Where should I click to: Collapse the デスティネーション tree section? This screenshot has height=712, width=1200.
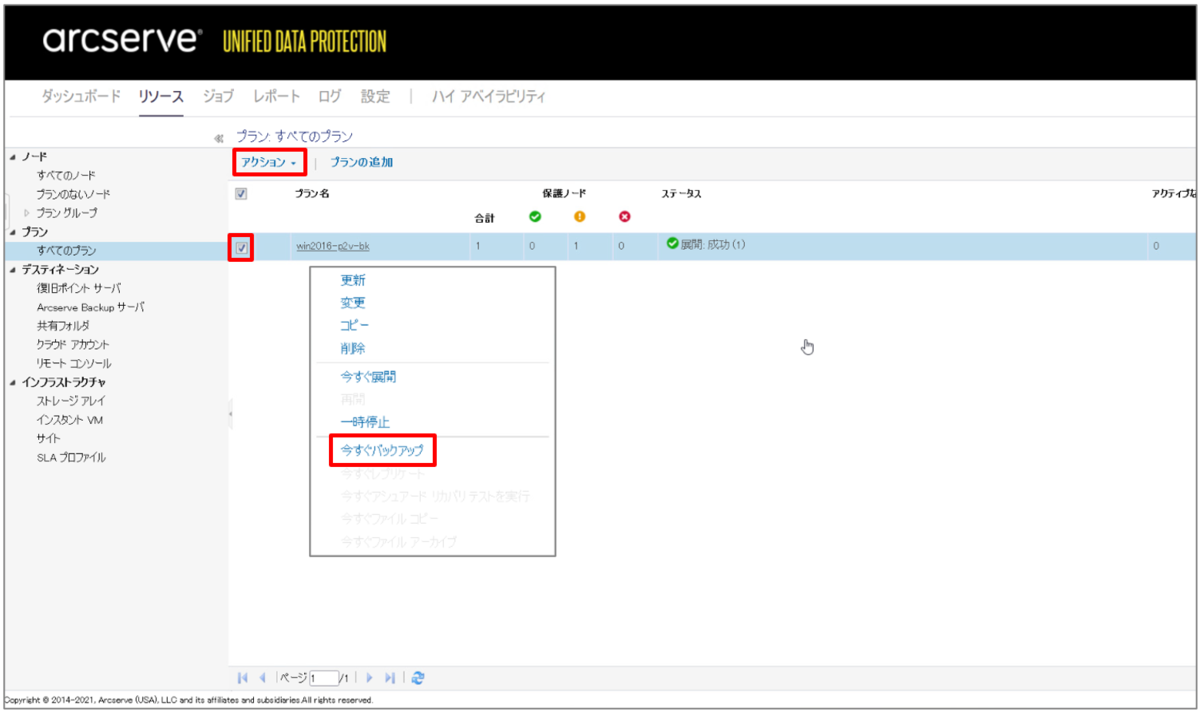(x=12, y=270)
